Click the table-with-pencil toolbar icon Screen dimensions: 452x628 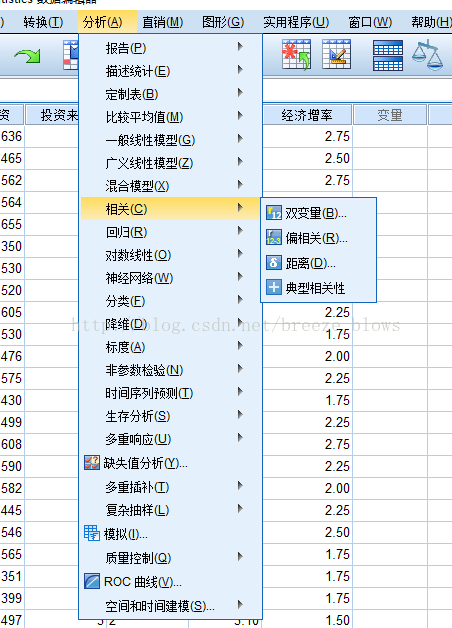point(336,54)
